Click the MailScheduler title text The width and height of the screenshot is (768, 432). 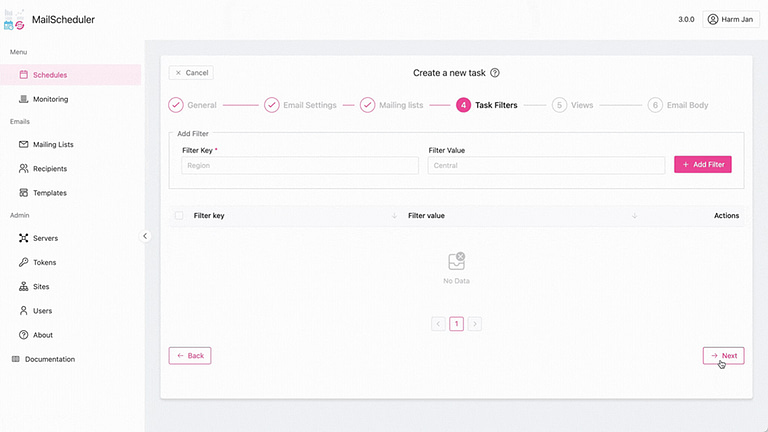[x=63, y=20]
